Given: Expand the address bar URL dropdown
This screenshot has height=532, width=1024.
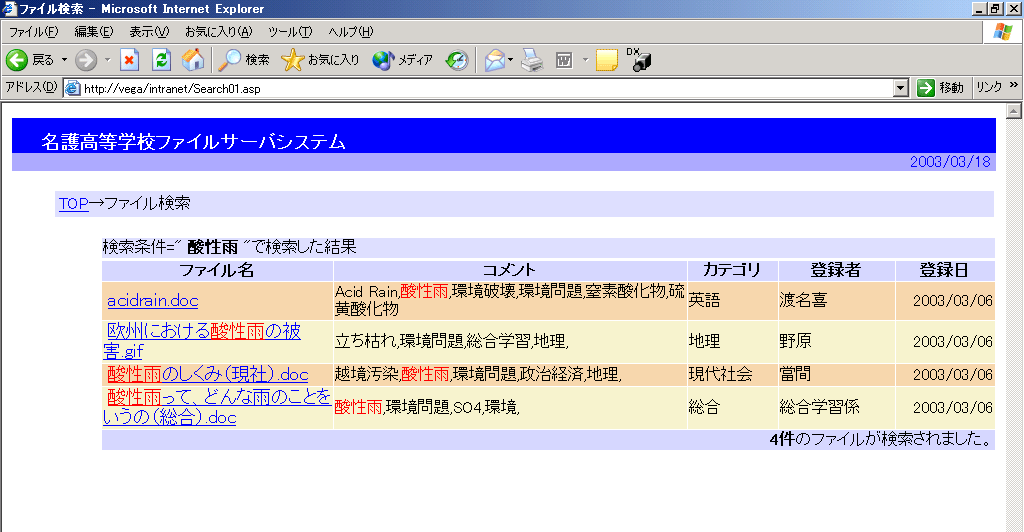Looking at the screenshot, I should coord(901,88).
